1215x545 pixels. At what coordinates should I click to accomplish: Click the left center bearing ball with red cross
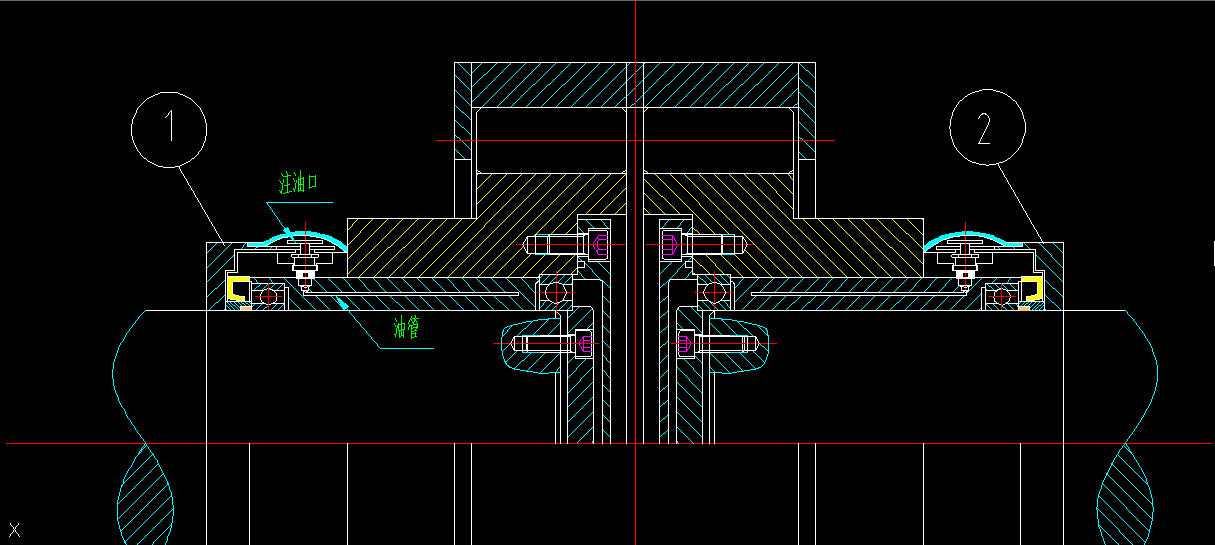pyautogui.click(x=558, y=293)
